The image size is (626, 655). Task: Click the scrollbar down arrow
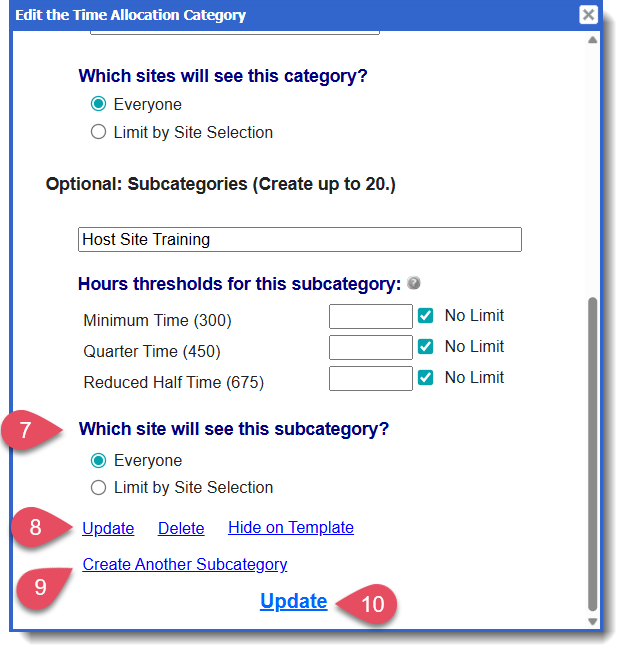592,622
